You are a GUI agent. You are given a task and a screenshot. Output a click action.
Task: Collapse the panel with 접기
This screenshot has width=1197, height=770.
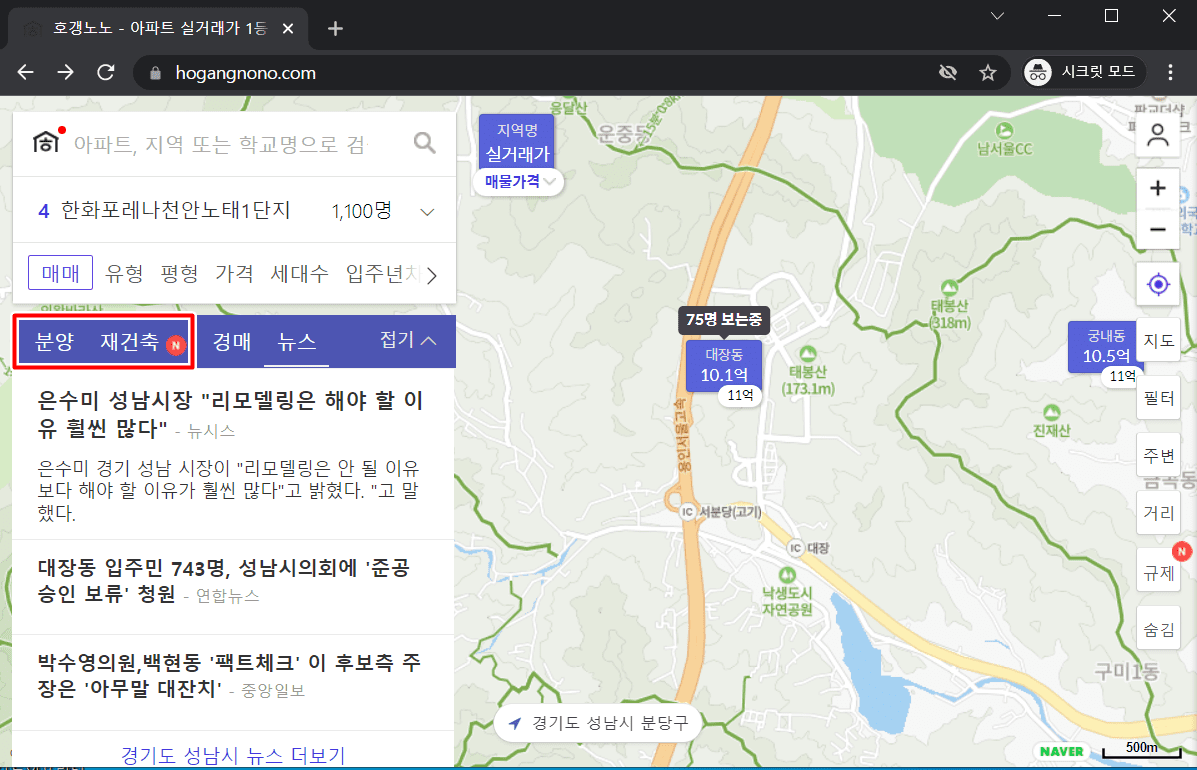pyautogui.click(x=408, y=340)
